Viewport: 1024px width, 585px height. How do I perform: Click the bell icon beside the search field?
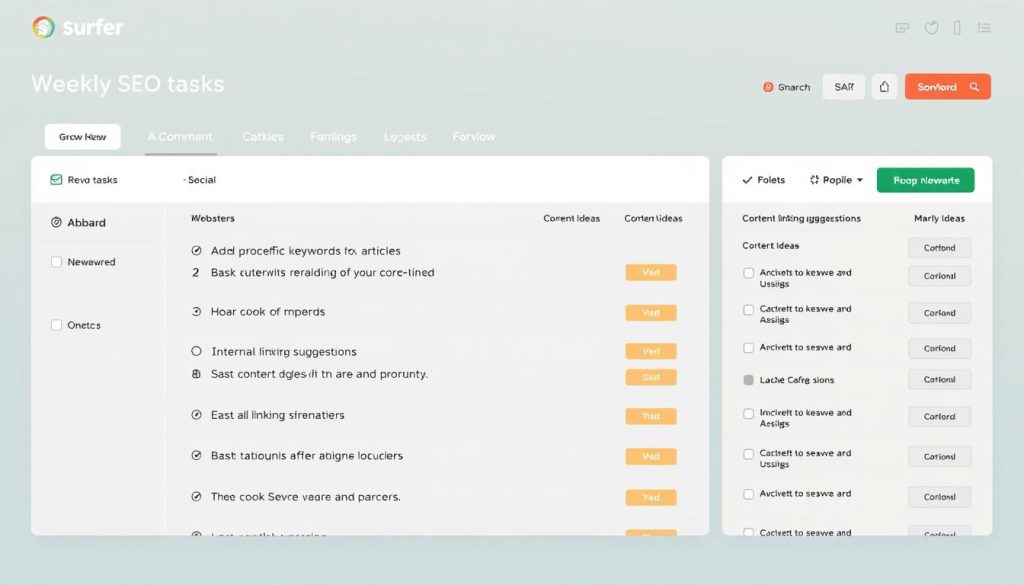click(x=884, y=87)
